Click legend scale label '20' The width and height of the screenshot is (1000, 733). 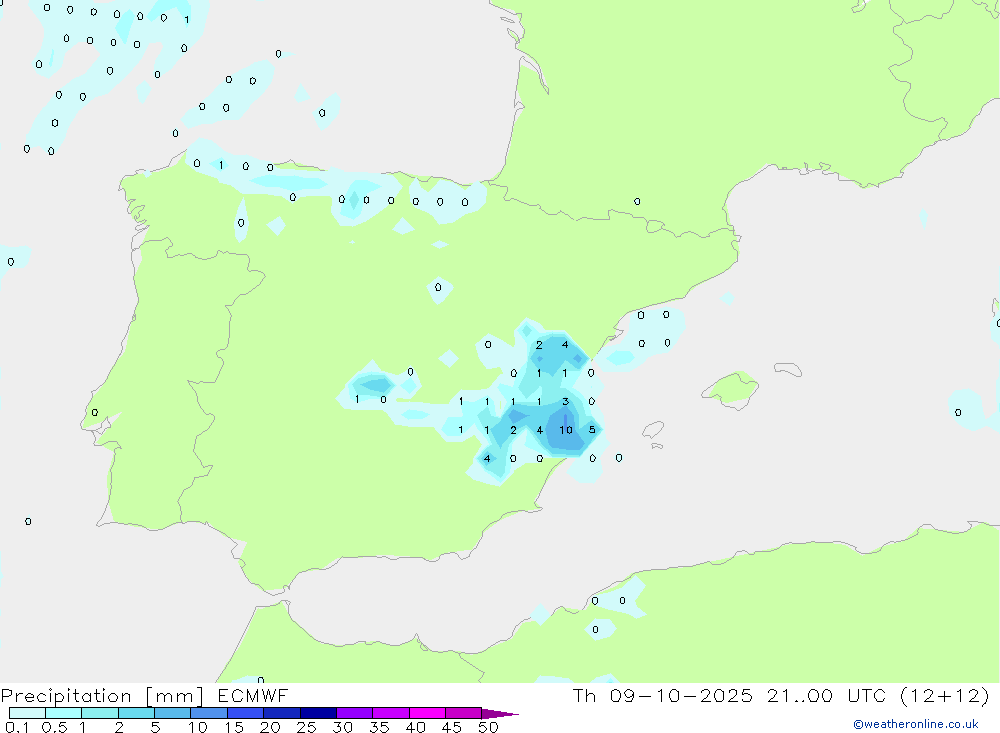pyautogui.click(x=270, y=727)
